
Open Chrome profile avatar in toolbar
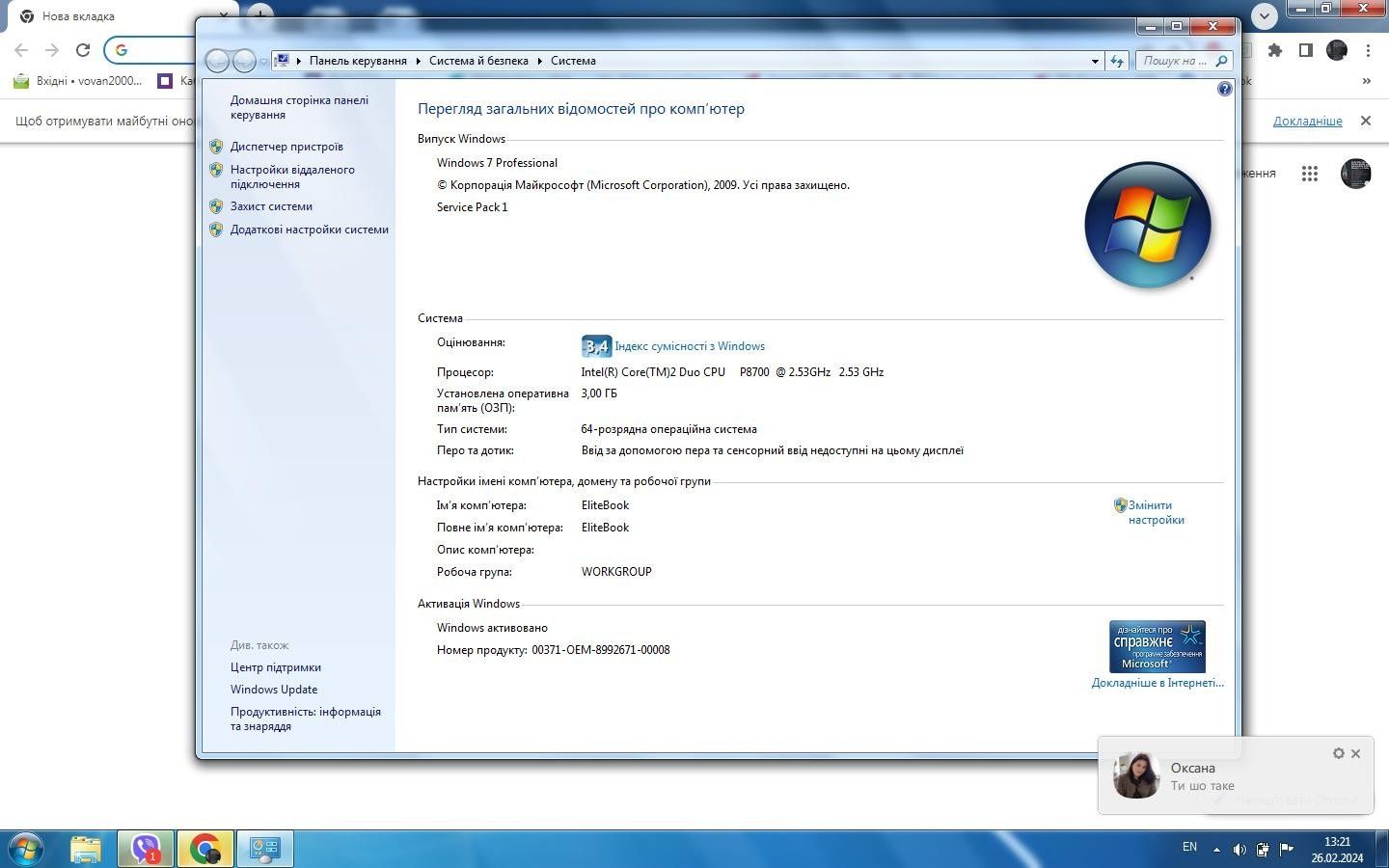[1337, 50]
